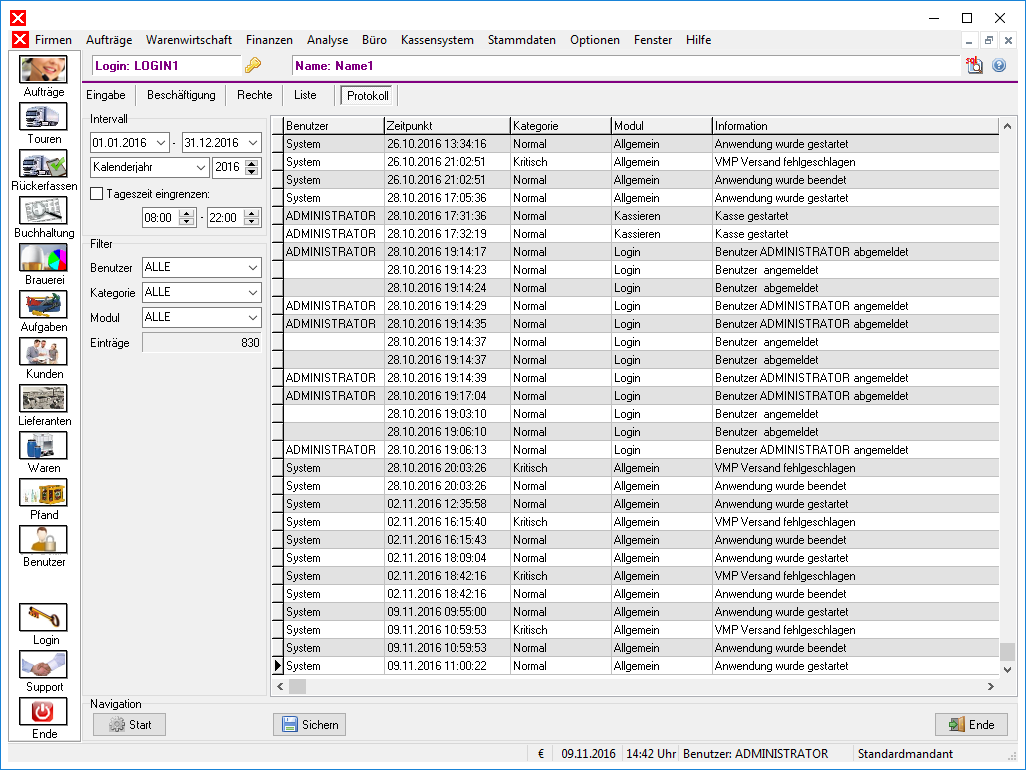The height and width of the screenshot is (770, 1026).
Task: Expand the Kalenderjahr interval dropdown
Action: tap(201, 167)
